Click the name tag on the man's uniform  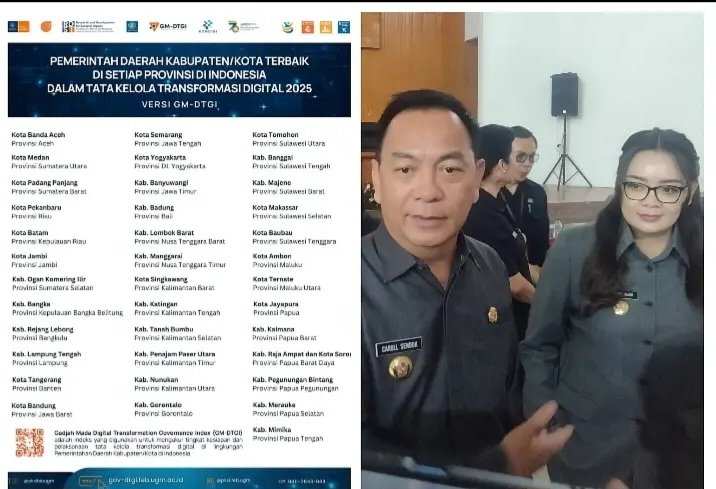[398, 347]
